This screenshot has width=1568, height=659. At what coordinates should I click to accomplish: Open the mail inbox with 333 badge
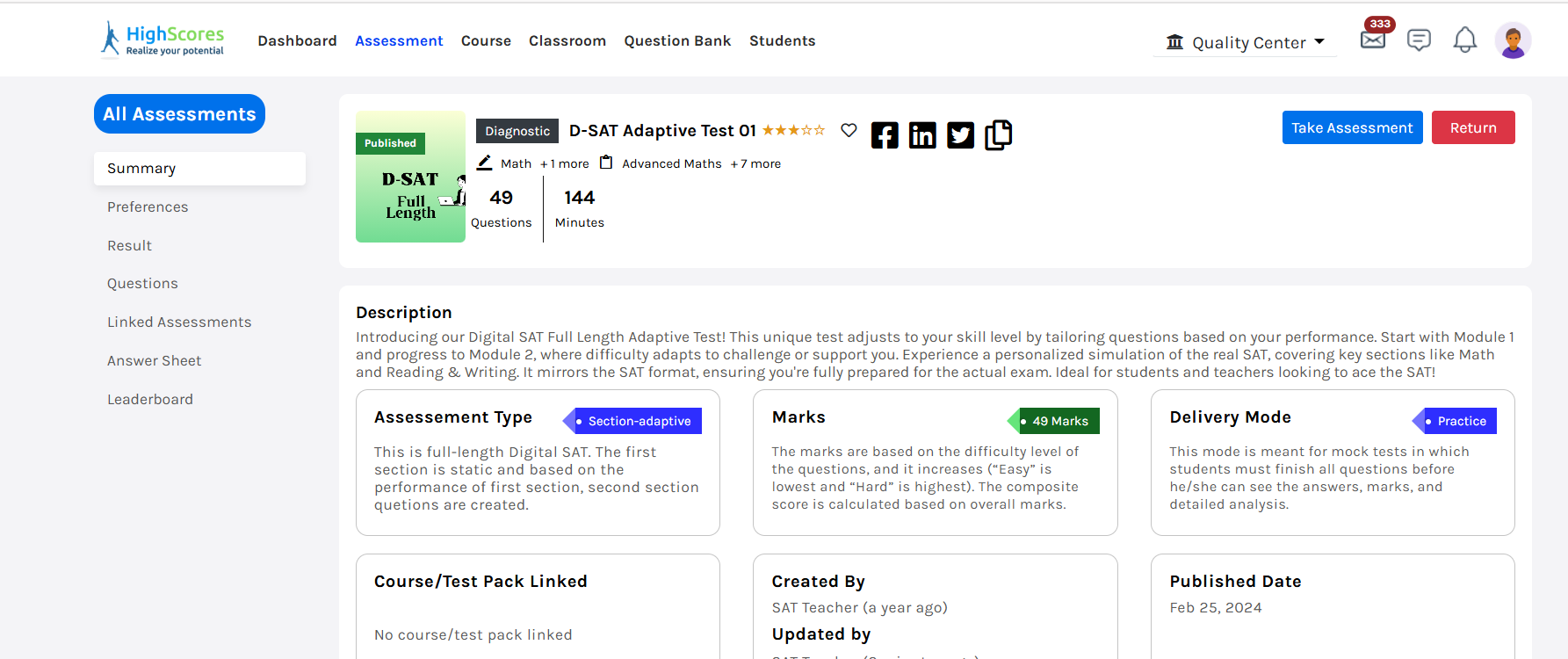[x=1373, y=40]
